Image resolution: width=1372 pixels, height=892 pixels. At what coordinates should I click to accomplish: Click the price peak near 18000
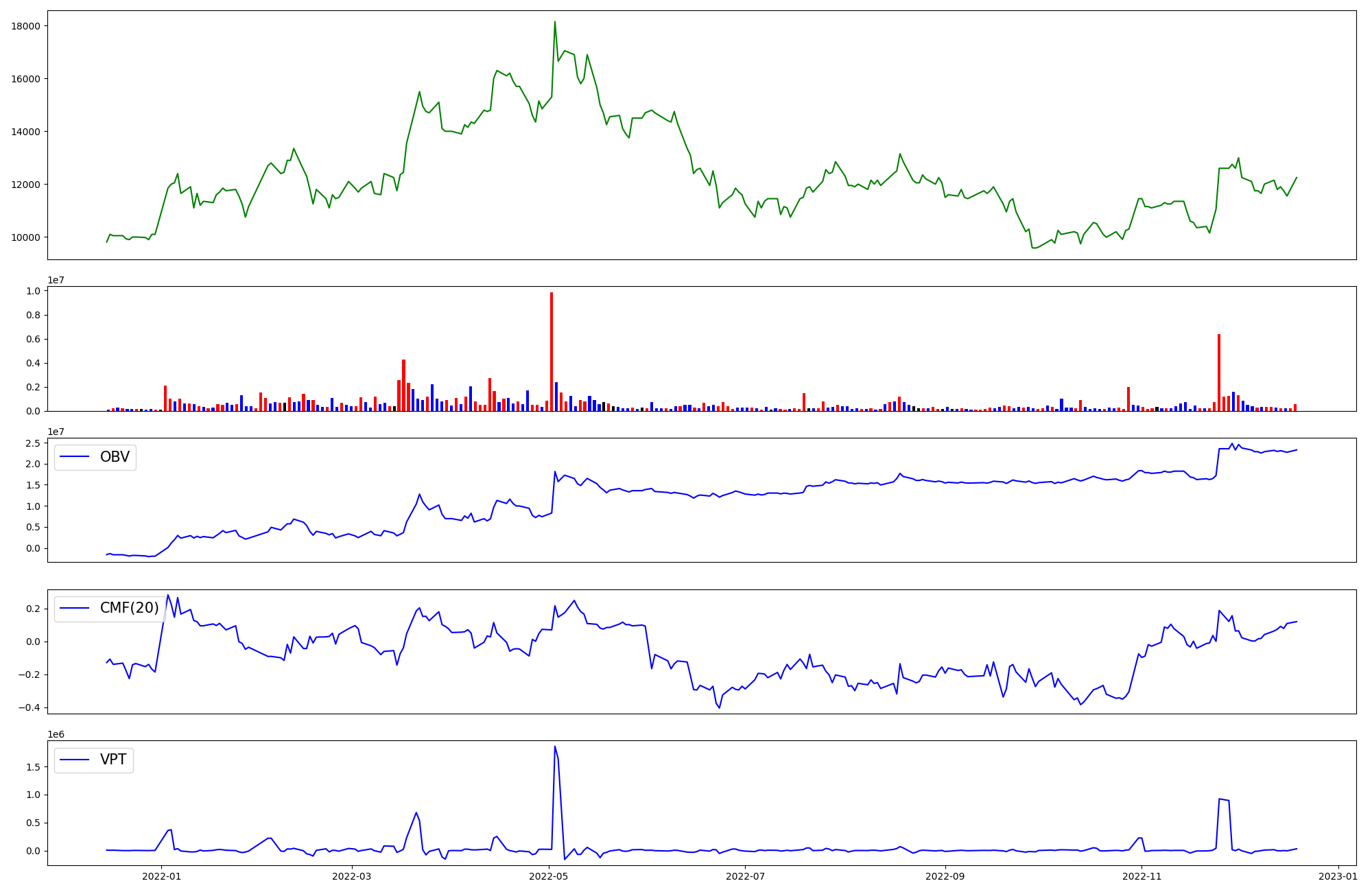click(x=555, y=23)
